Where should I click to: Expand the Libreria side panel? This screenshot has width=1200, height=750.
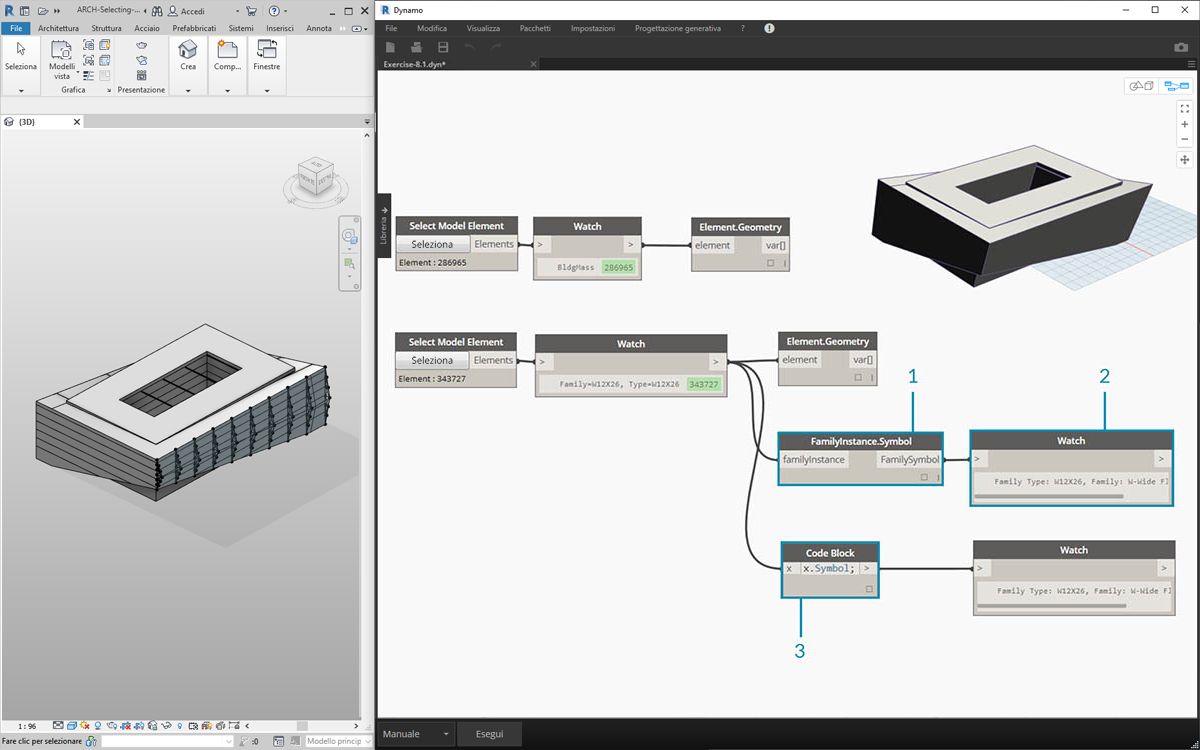[x=384, y=225]
